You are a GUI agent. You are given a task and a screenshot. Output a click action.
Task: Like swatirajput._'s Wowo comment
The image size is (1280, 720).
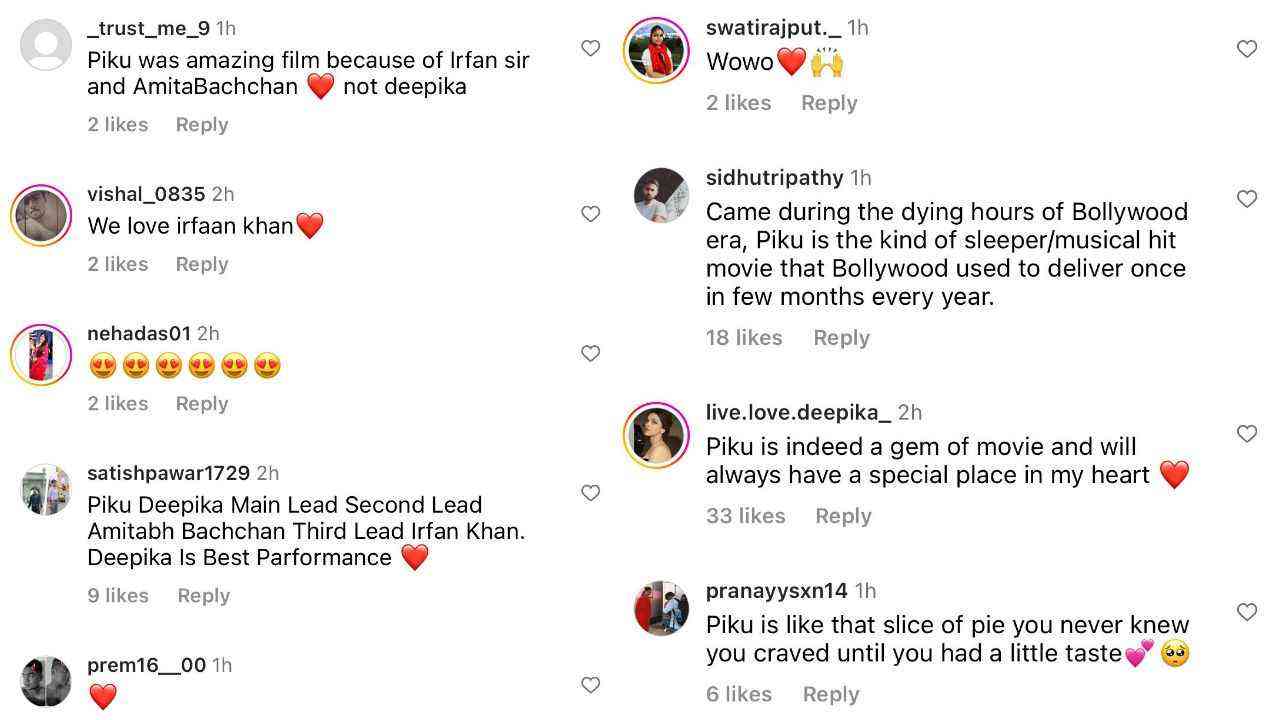pos(1246,49)
